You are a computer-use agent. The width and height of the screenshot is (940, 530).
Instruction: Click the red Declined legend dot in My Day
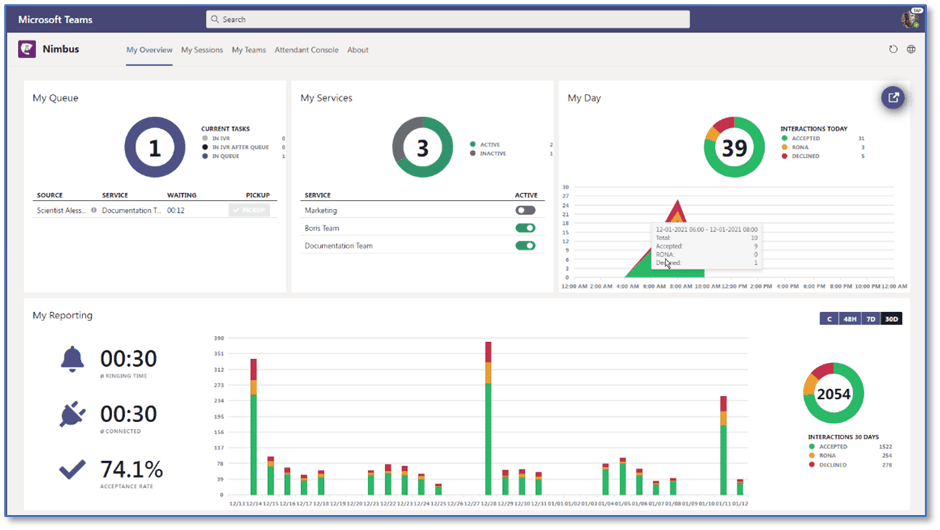785,156
